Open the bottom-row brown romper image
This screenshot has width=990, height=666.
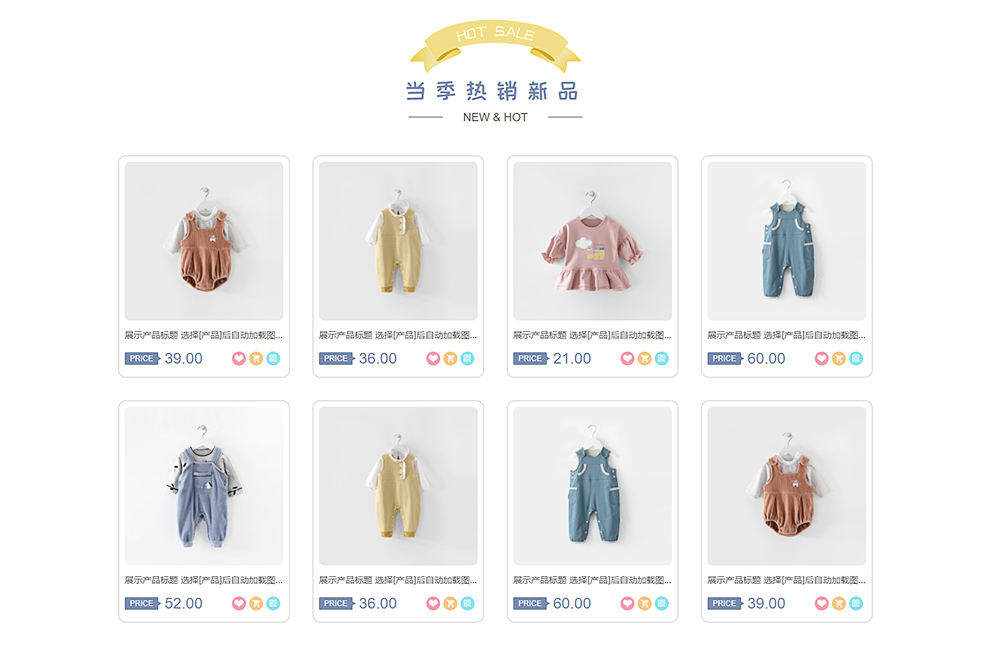[787, 486]
